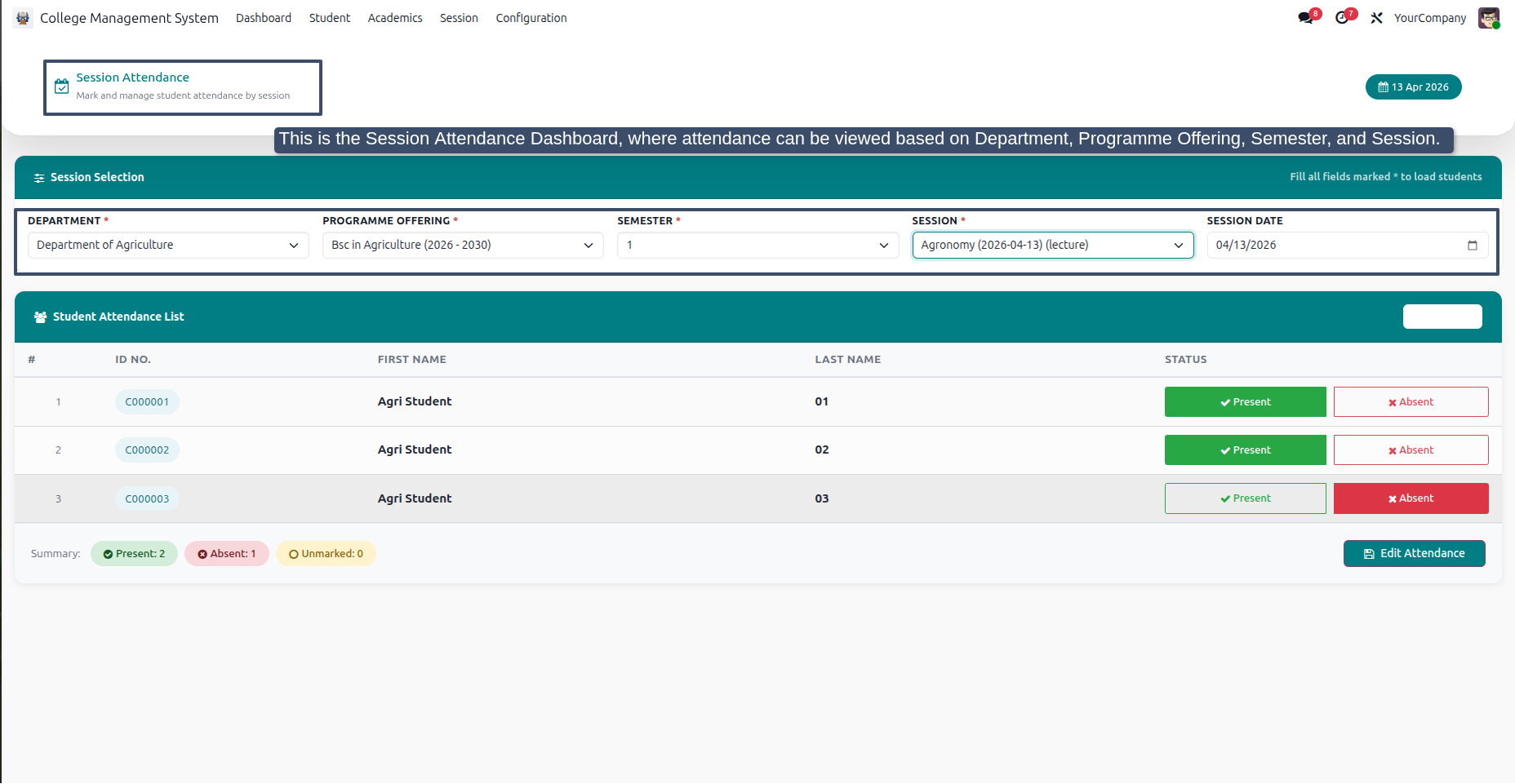Open the Academics menu

coord(395,18)
